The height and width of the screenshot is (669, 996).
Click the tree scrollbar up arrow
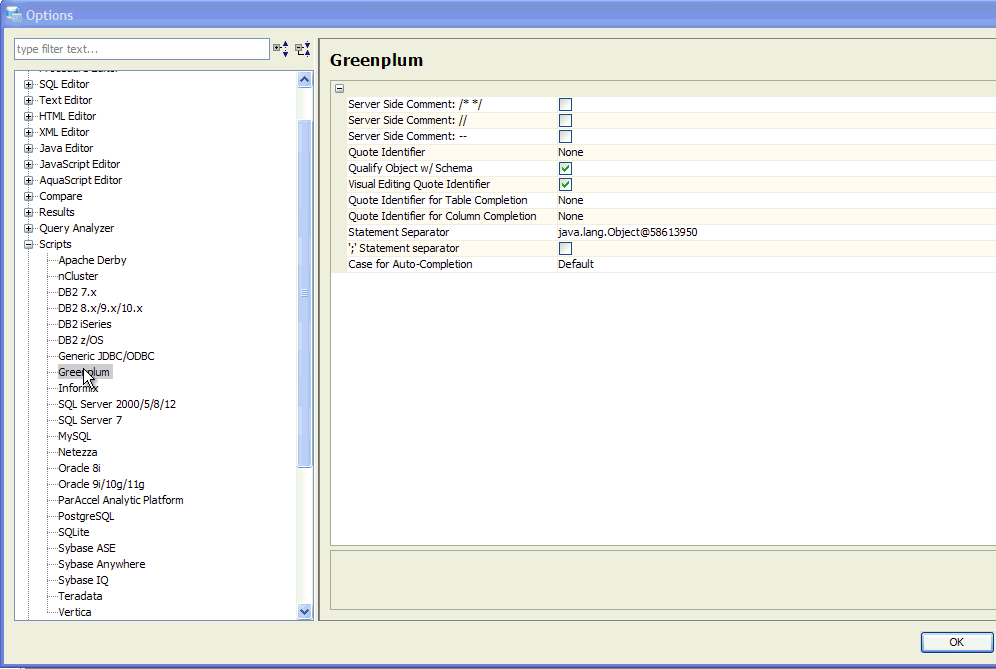tap(304, 79)
